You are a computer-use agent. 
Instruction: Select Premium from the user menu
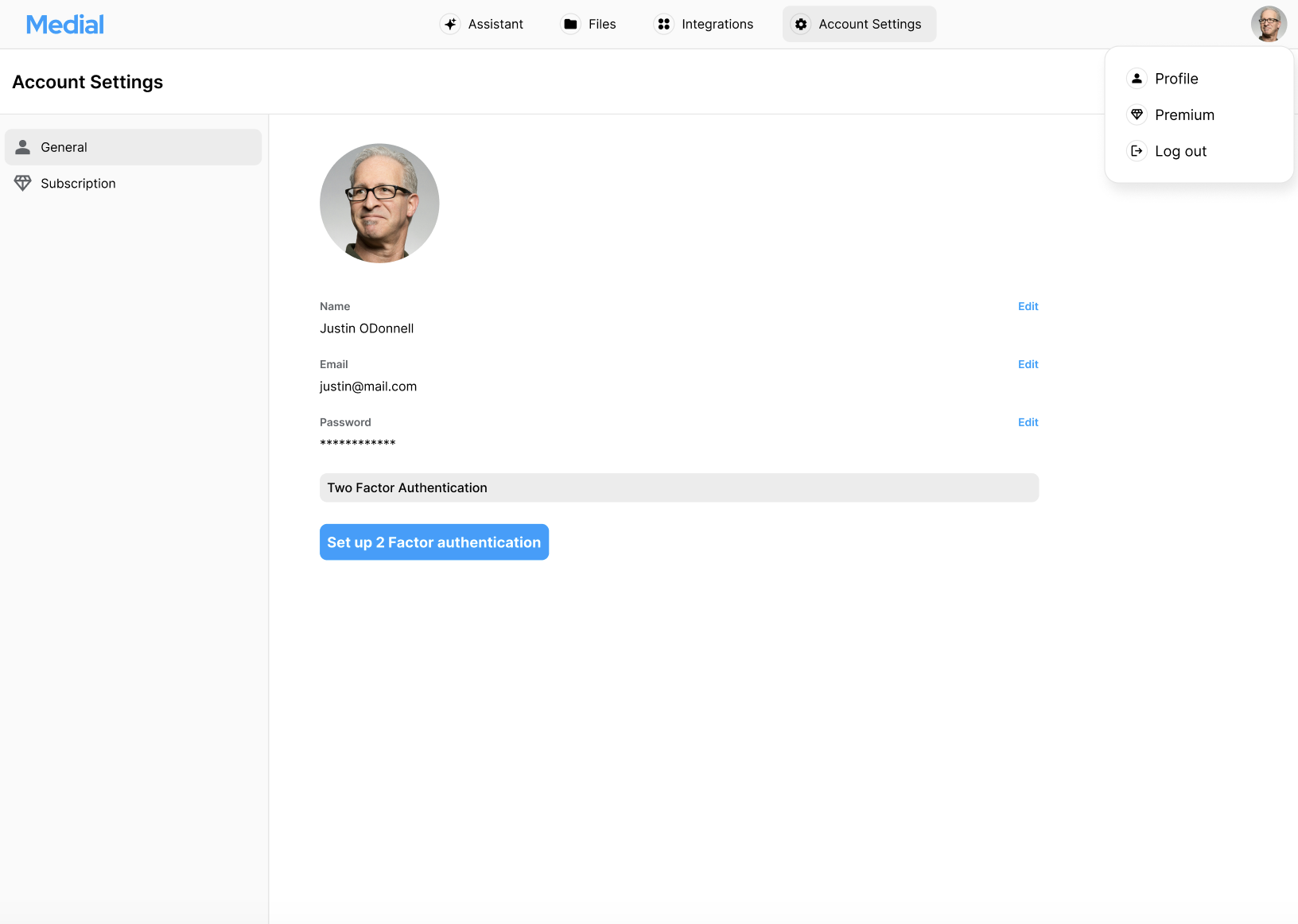click(x=1184, y=115)
